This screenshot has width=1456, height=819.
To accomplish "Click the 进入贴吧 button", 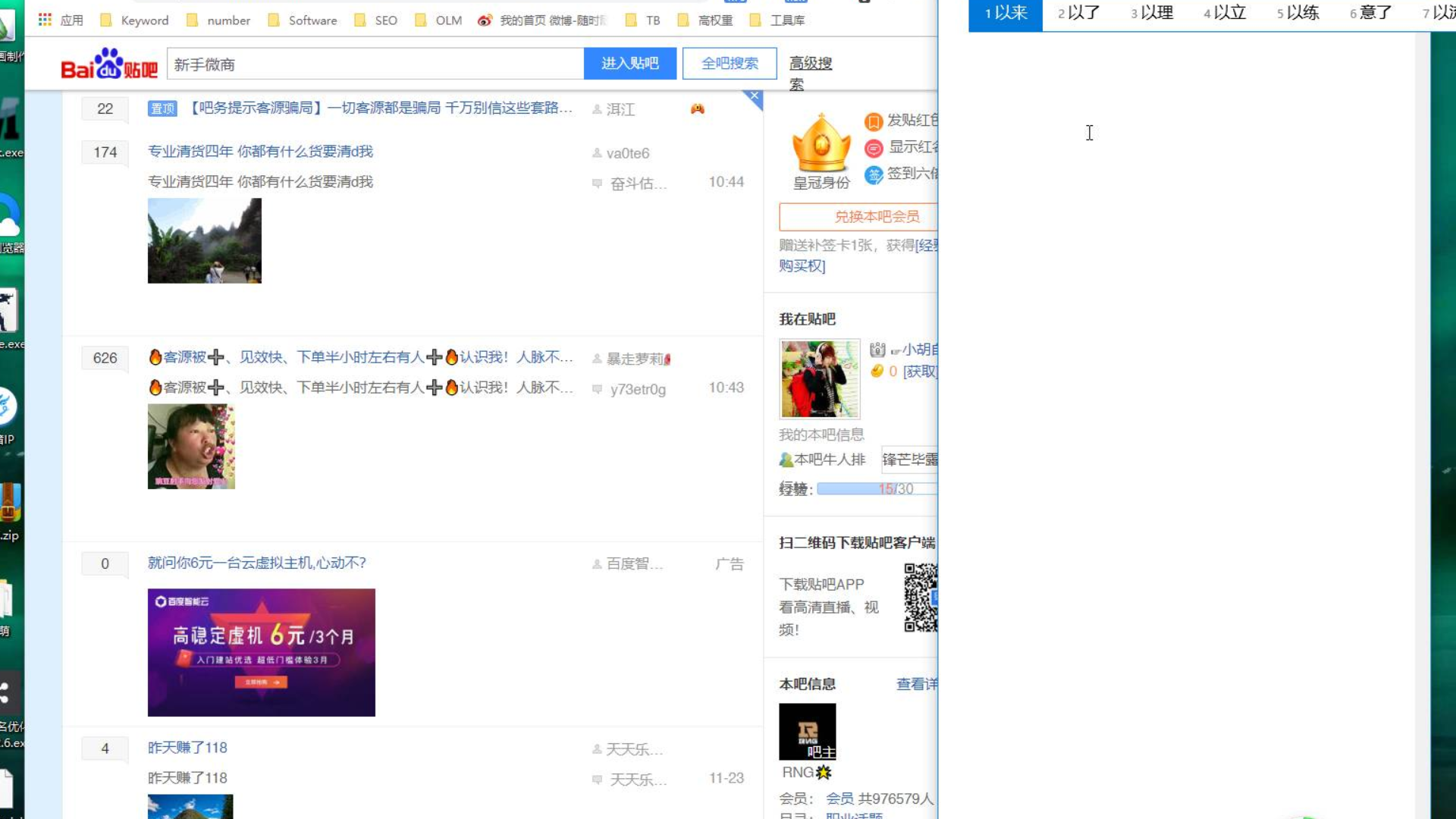I will [629, 64].
